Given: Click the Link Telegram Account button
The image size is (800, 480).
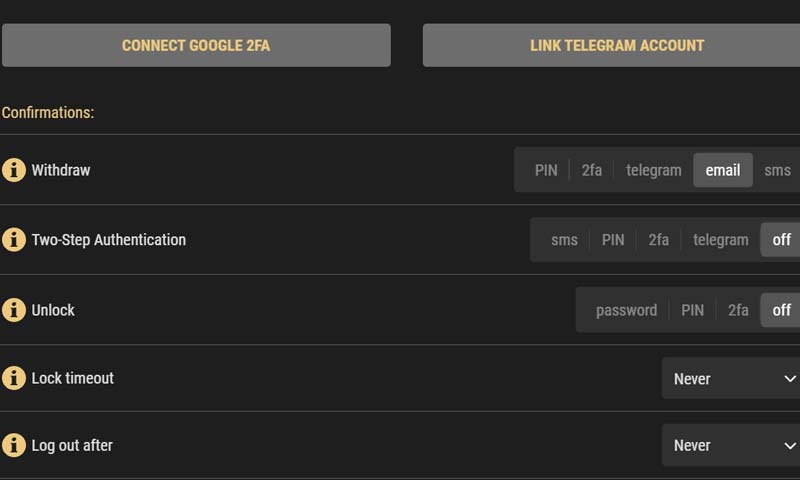Looking at the screenshot, I should (x=616, y=45).
